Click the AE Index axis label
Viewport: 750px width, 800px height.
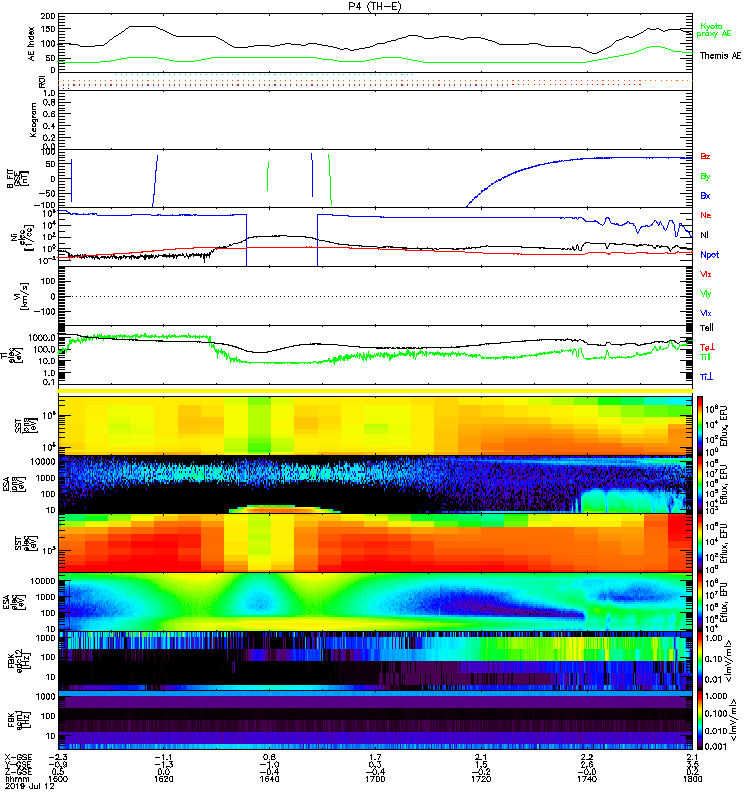click(32, 43)
